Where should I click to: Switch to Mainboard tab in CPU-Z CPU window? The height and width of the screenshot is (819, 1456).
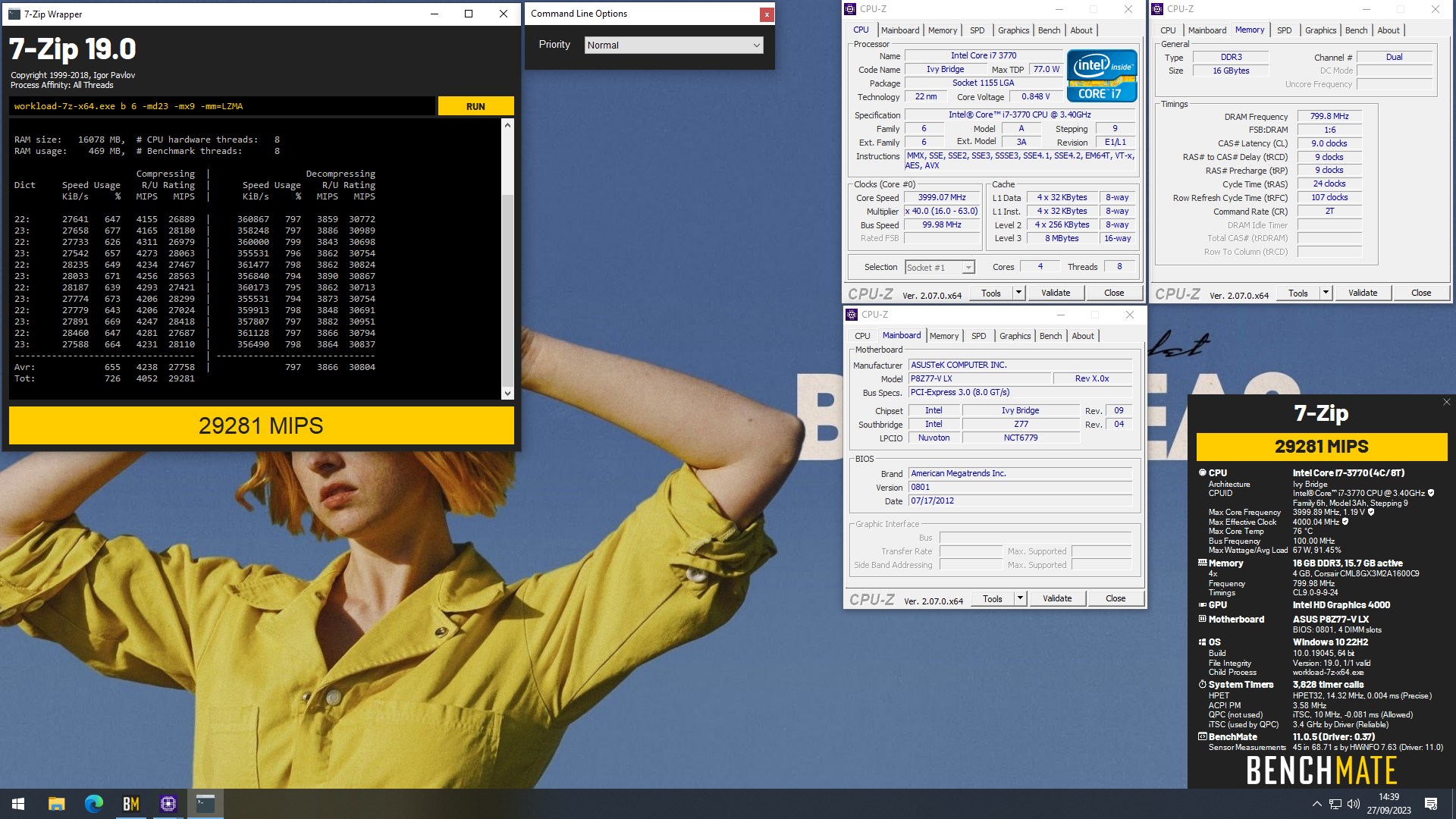click(900, 30)
